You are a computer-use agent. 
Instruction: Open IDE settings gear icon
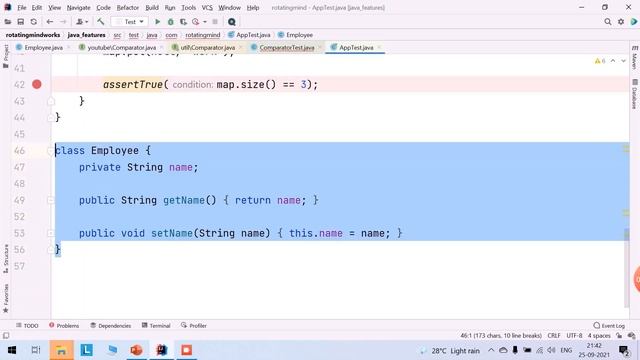[x=621, y=22]
